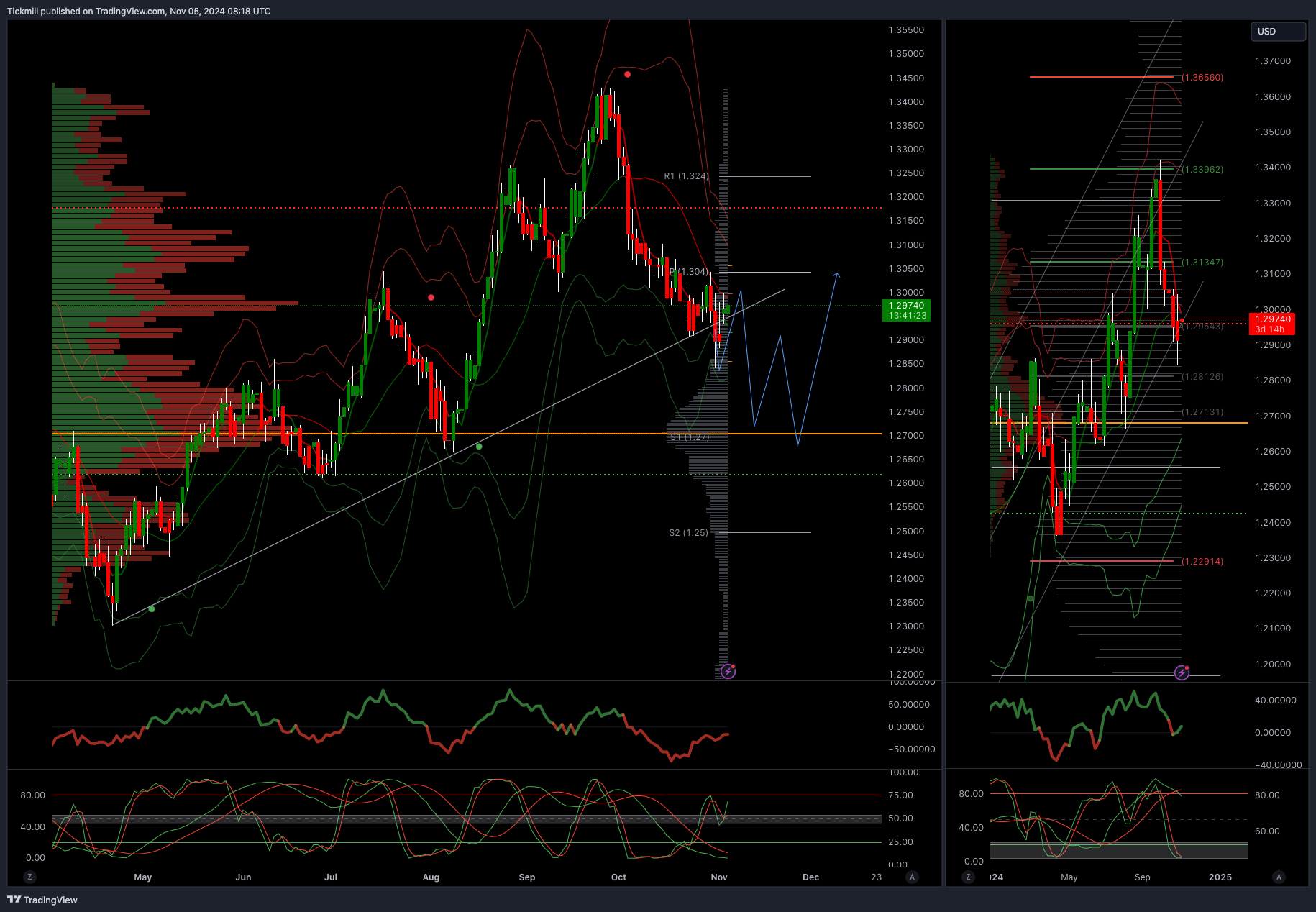Toggle the A auto-scale icon of the right chart
1316x912 pixels.
tap(1279, 877)
